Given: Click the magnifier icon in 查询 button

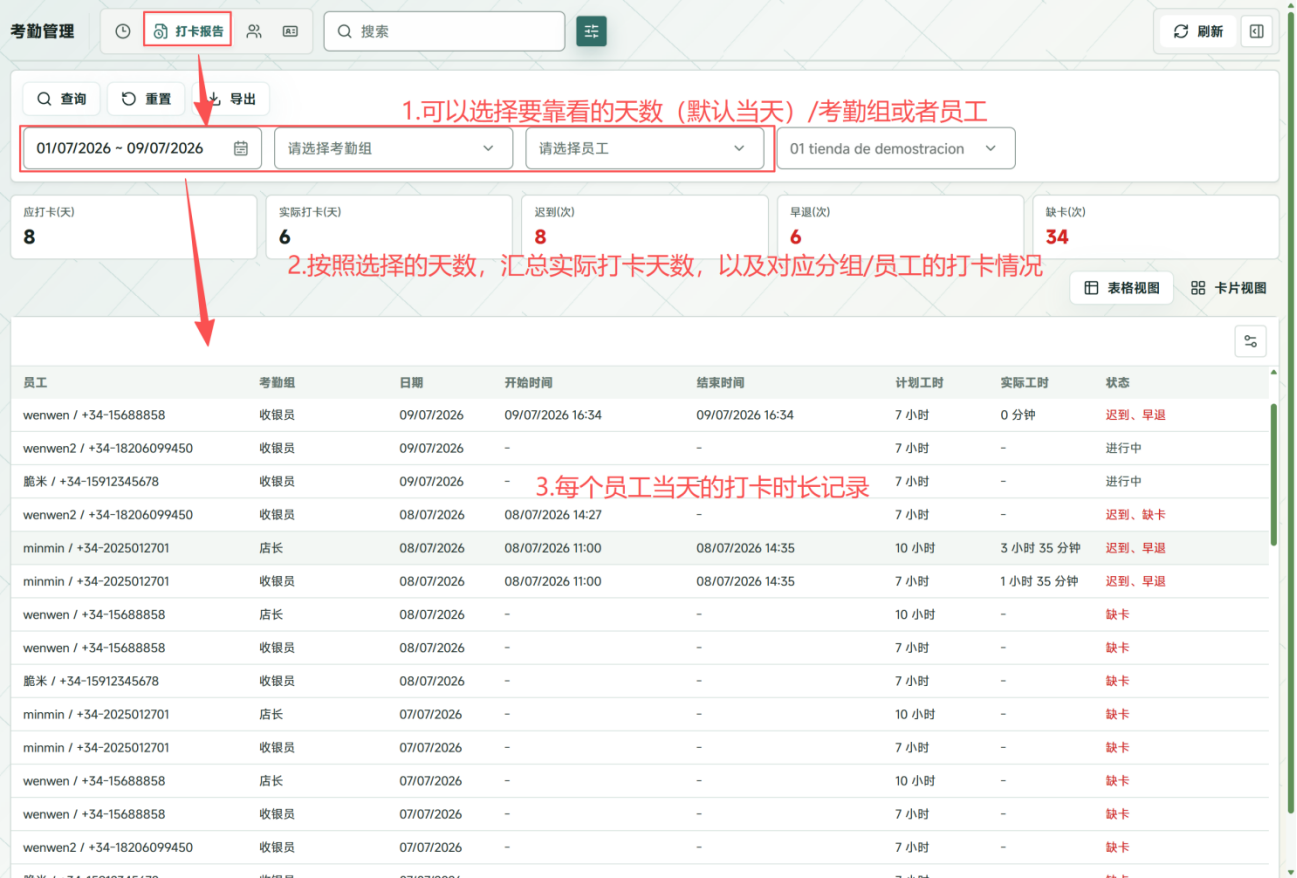Looking at the screenshot, I should 44,99.
